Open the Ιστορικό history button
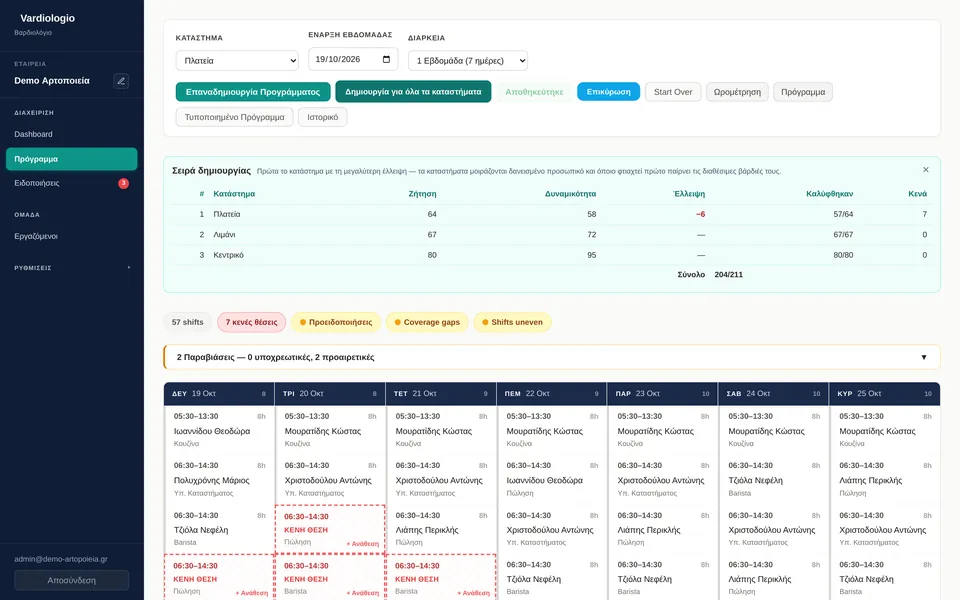 point(323,117)
